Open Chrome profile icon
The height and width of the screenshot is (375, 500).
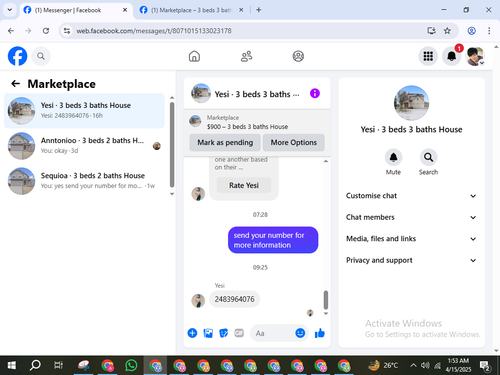point(471,31)
